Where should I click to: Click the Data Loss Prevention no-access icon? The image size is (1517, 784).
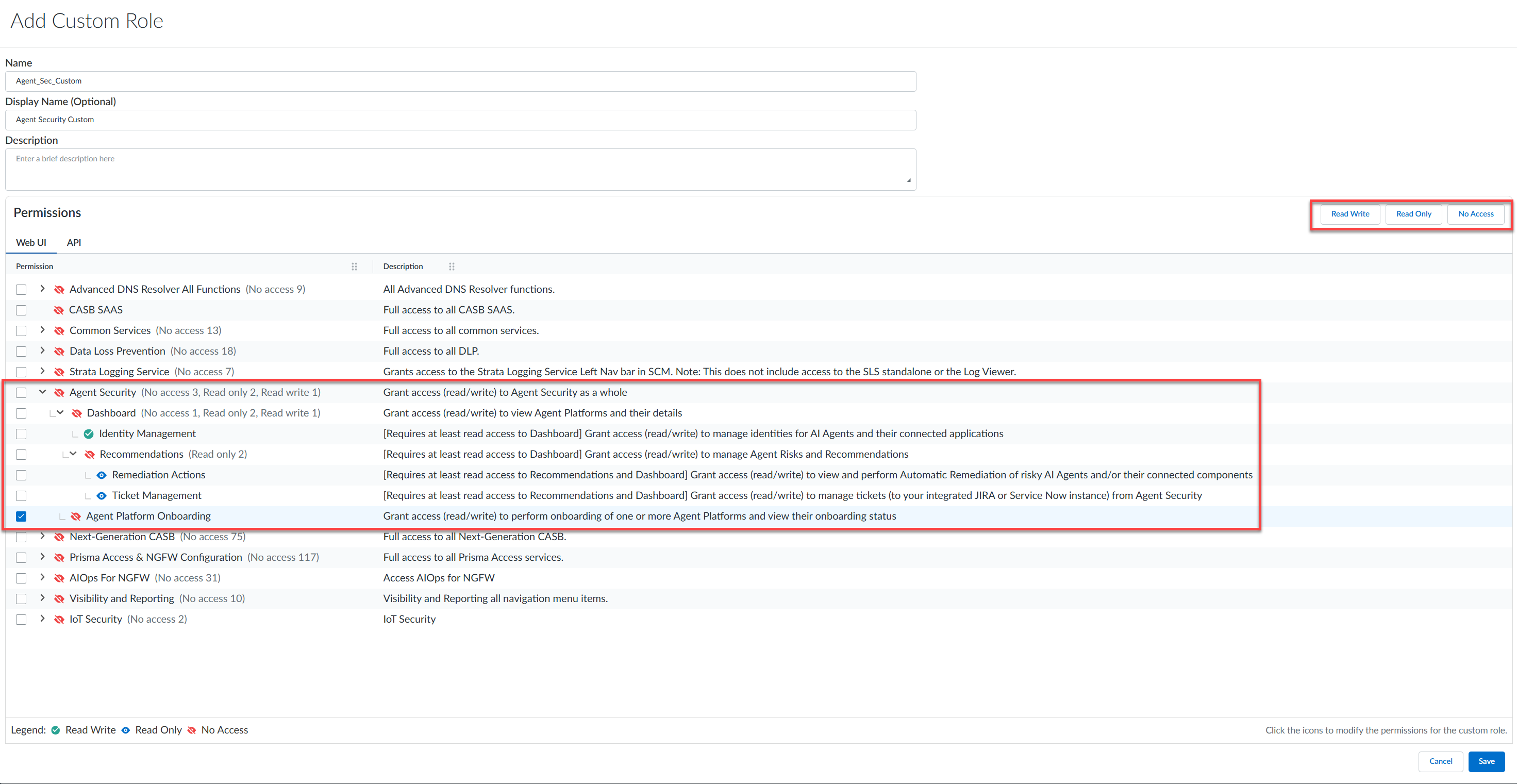[x=59, y=351]
